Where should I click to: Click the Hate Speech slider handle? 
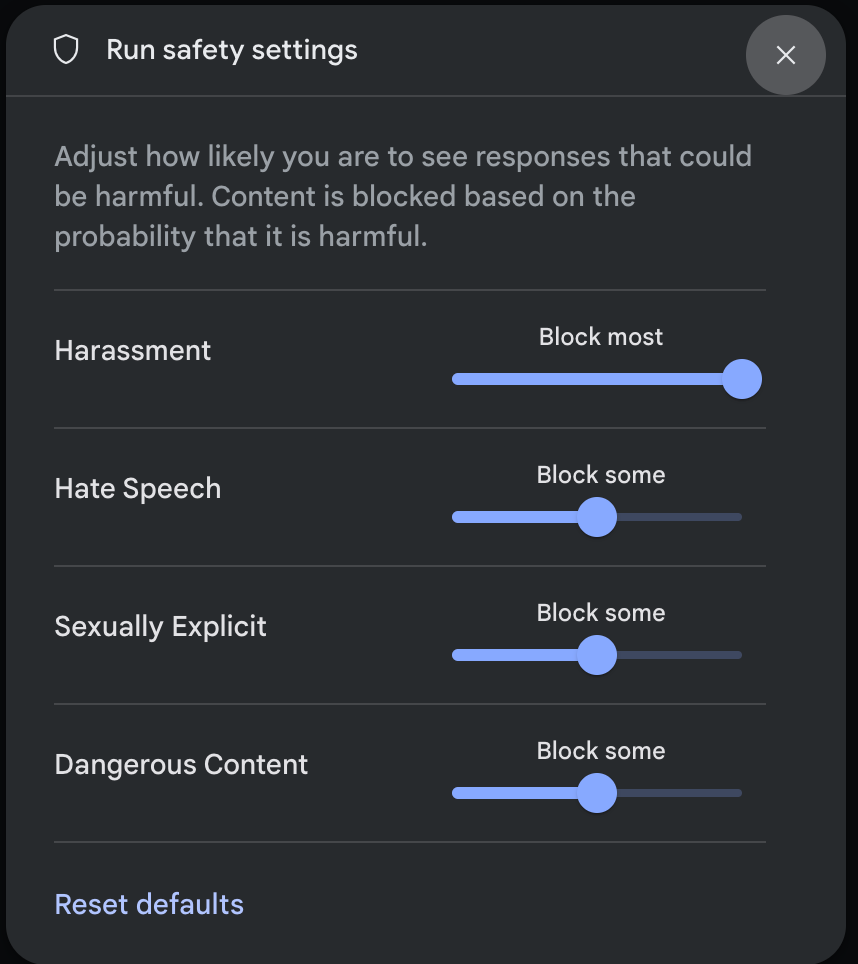598,517
